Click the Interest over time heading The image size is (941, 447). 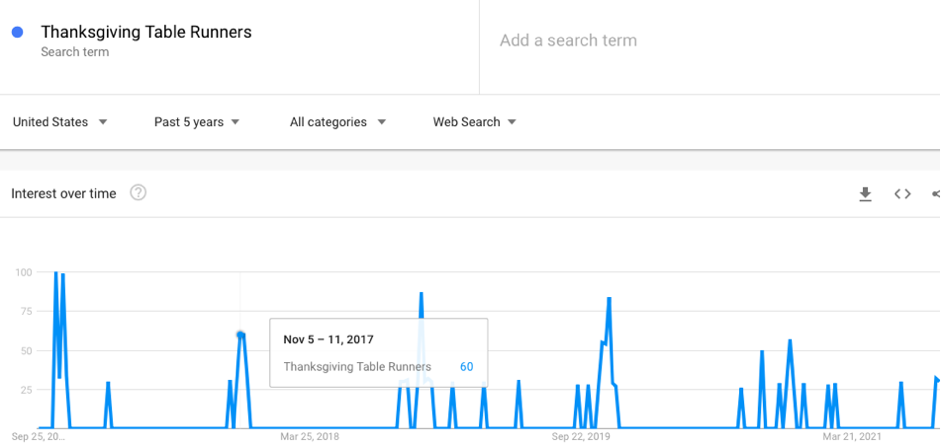pyautogui.click(x=64, y=194)
